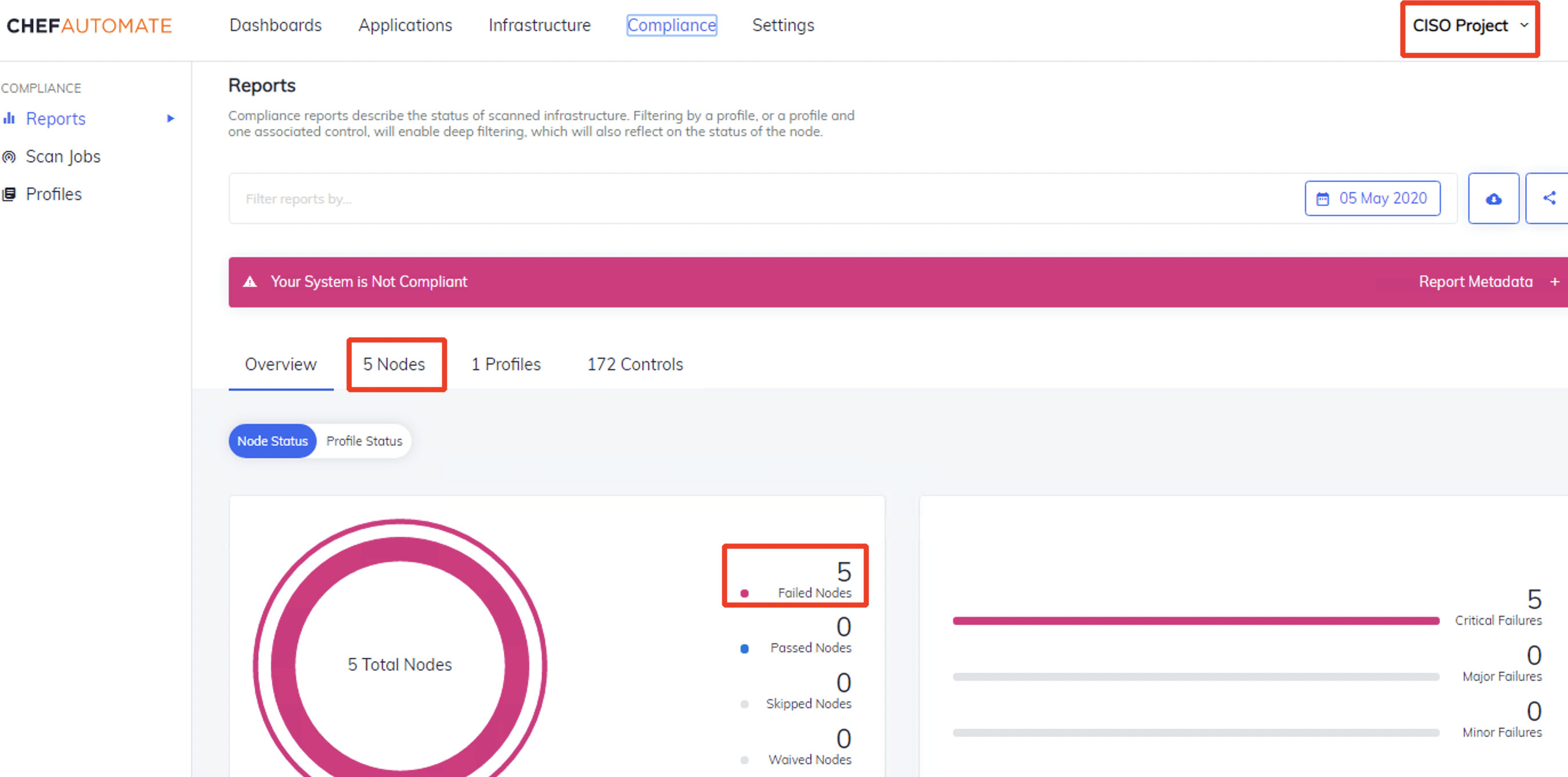The image size is (1568, 777).
Task: Click the Reports bar chart icon
Action: point(9,119)
